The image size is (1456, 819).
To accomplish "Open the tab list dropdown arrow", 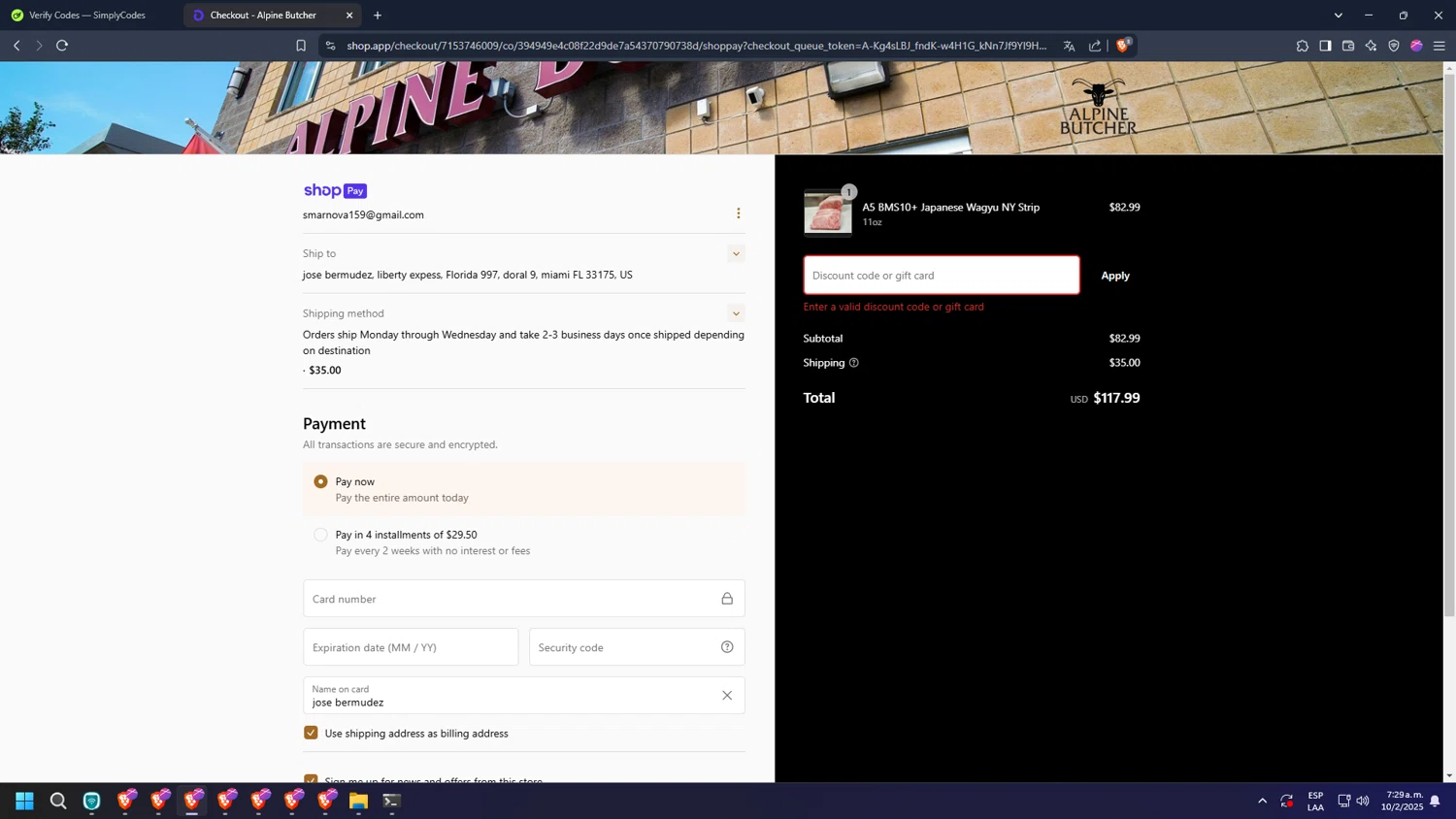I will 1339,16.
